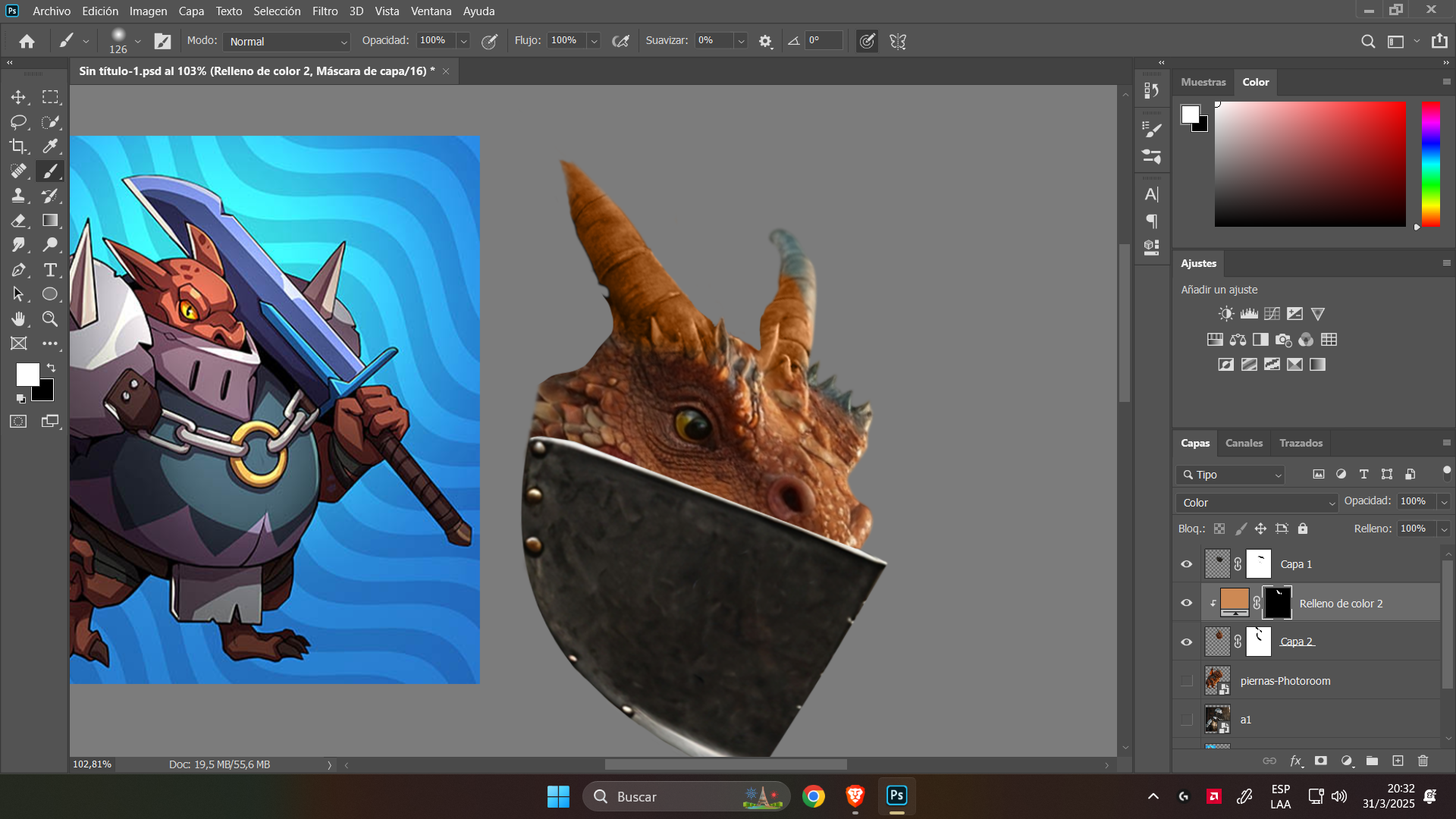The image size is (1456, 819).
Task: Toggle airbrush build-up effects
Action: click(621, 42)
